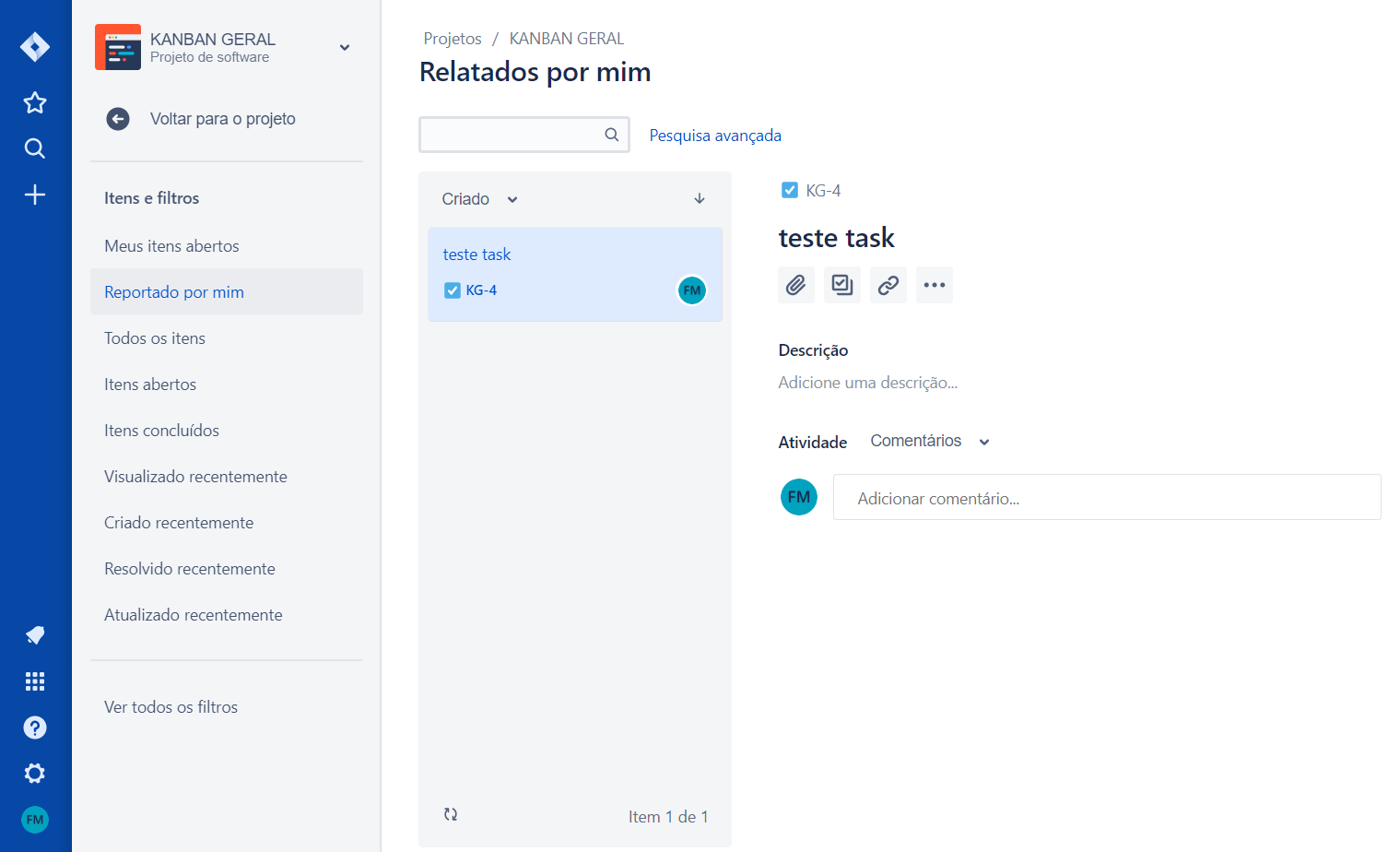Click the Jira logo icon

click(x=35, y=47)
